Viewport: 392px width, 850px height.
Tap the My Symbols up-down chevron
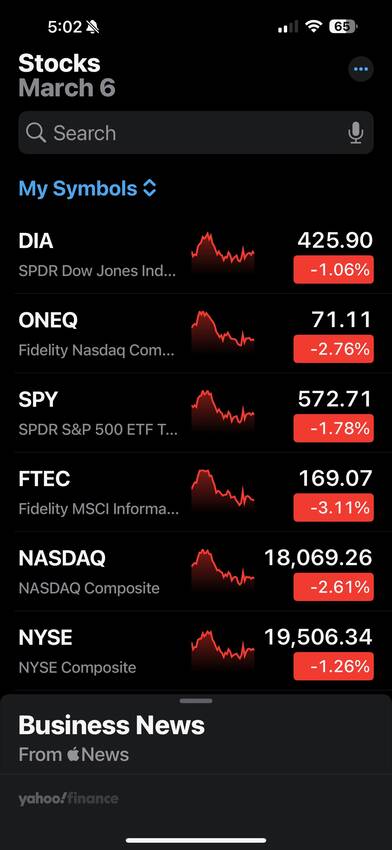point(149,189)
